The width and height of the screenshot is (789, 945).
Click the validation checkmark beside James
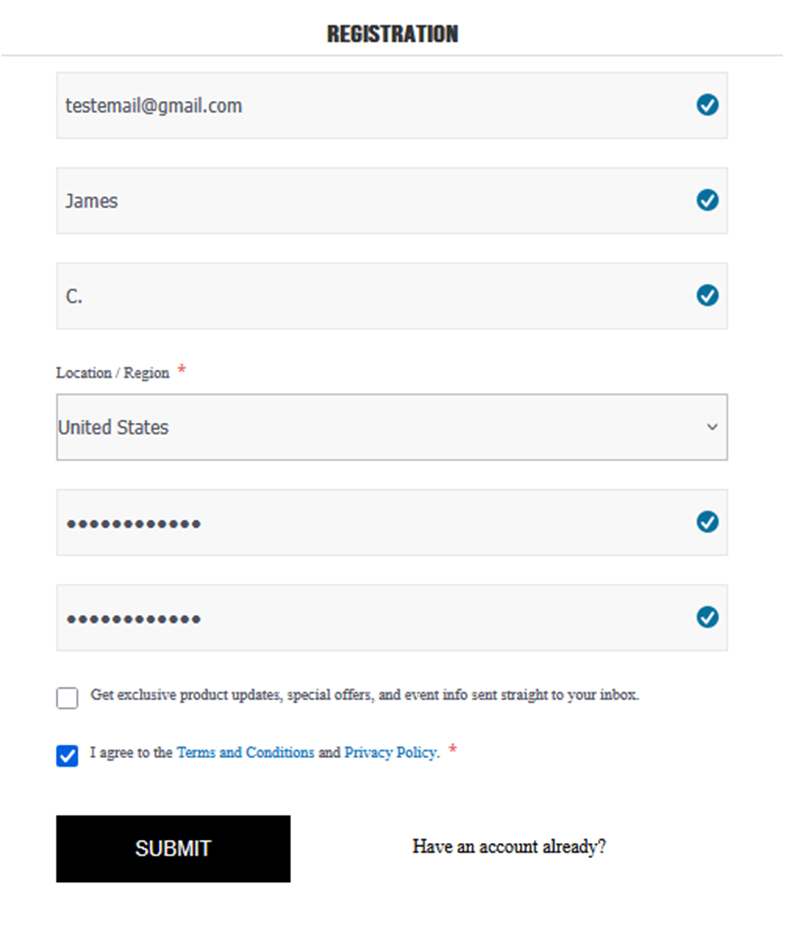coord(707,201)
